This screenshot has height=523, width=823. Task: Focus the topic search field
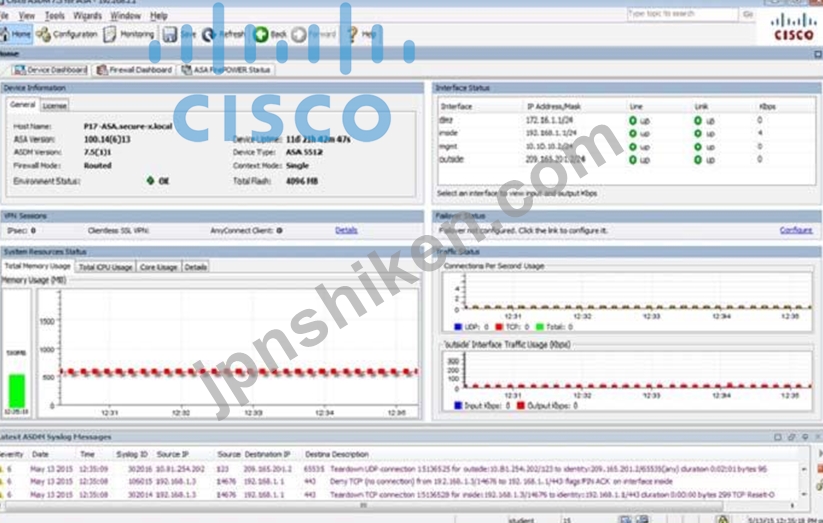[x=682, y=14]
